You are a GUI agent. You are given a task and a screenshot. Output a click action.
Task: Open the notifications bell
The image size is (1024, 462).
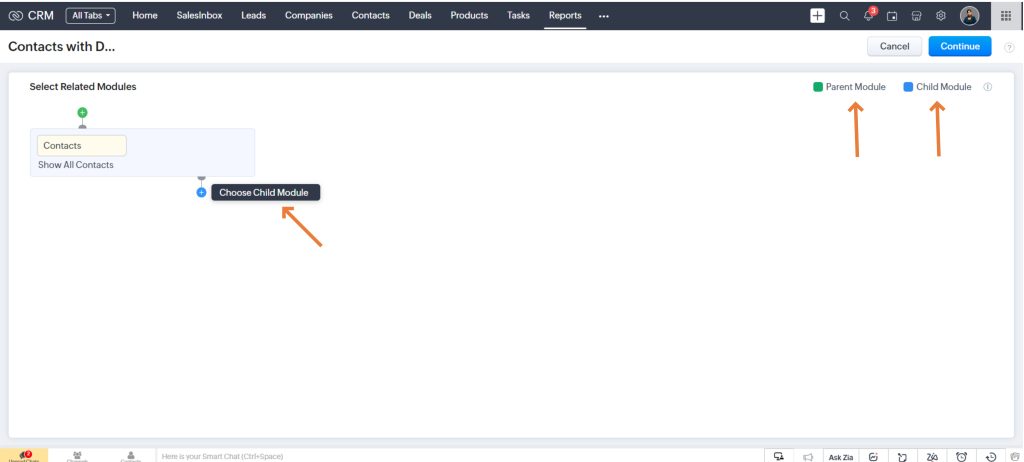(x=869, y=16)
